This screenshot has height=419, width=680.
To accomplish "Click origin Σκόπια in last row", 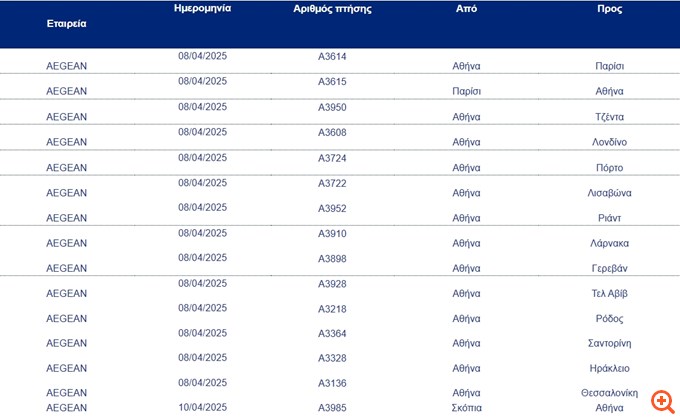I will 466,408.
